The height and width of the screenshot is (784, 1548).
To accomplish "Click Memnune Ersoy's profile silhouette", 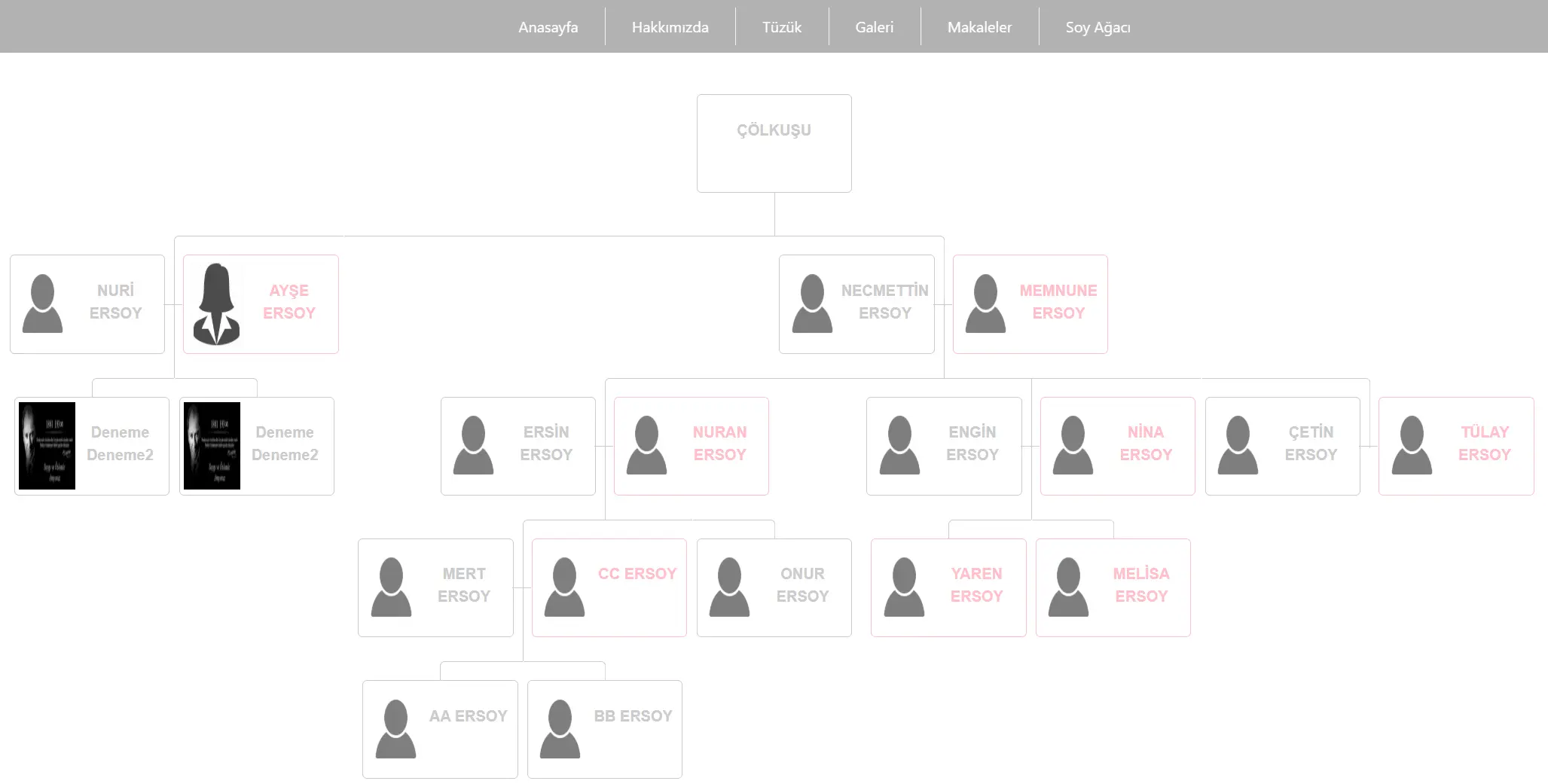I will [x=985, y=304].
